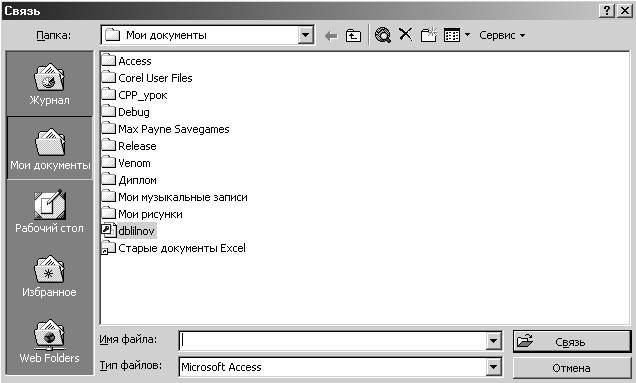This screenshot has height=383, width=636.
Task: Select Мои документы in the places bar
Action: 49,148
